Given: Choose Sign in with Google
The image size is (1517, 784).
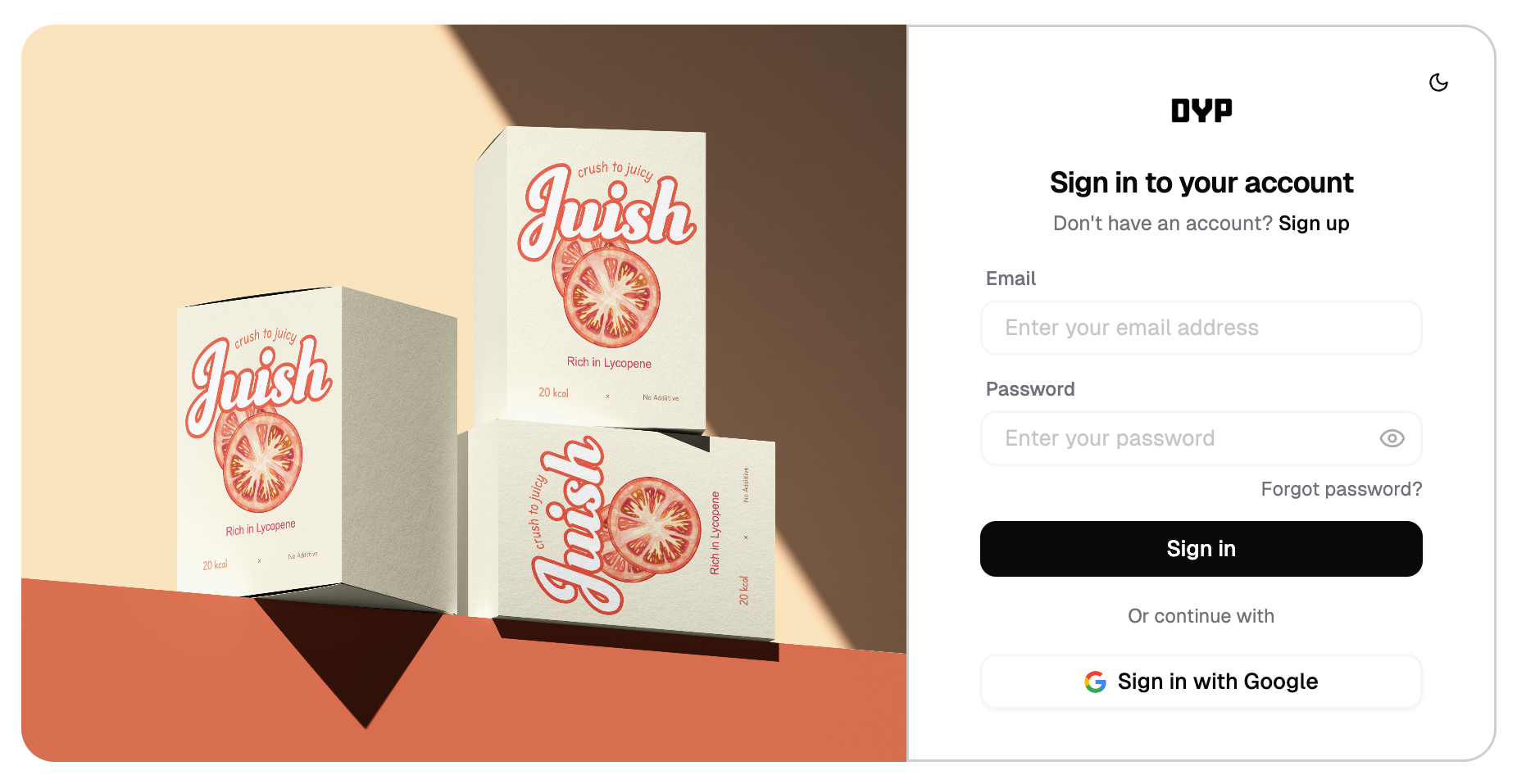Looking at the screenshot, I should (x=1201, y=682).
